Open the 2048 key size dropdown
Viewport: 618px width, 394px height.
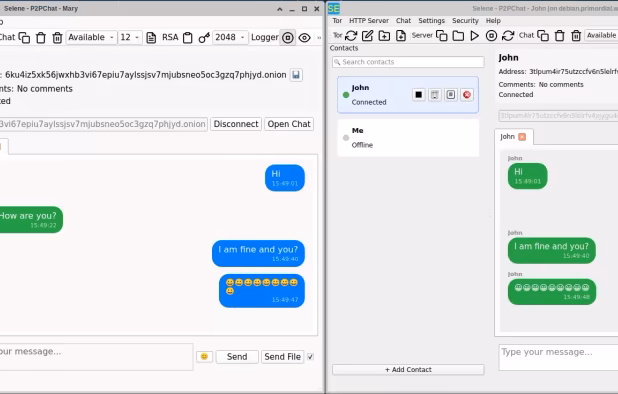pos(230,37)
